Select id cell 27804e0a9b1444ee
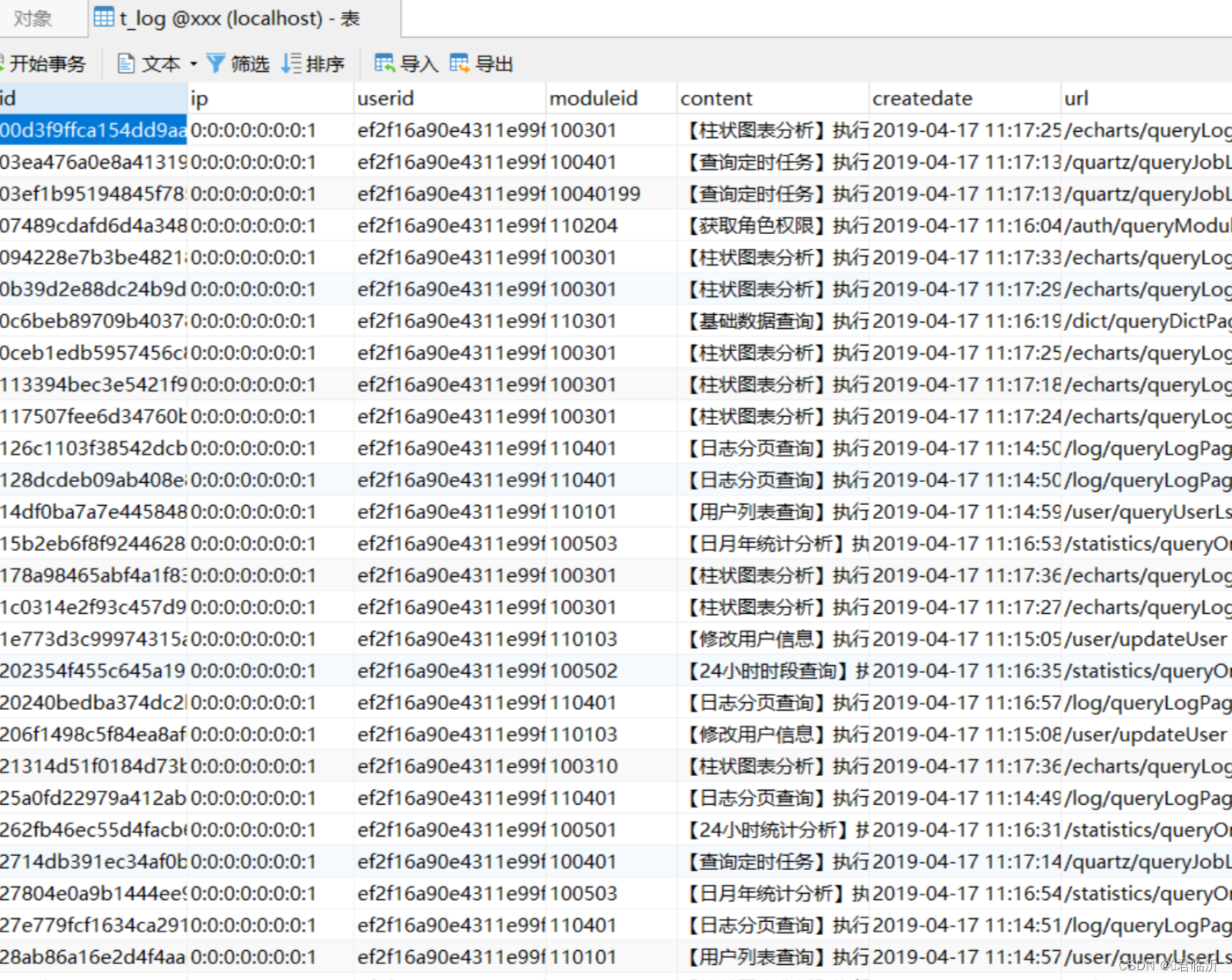Image resolution: width=1232 pixels, height=980 pixels. tap(93, 894)
